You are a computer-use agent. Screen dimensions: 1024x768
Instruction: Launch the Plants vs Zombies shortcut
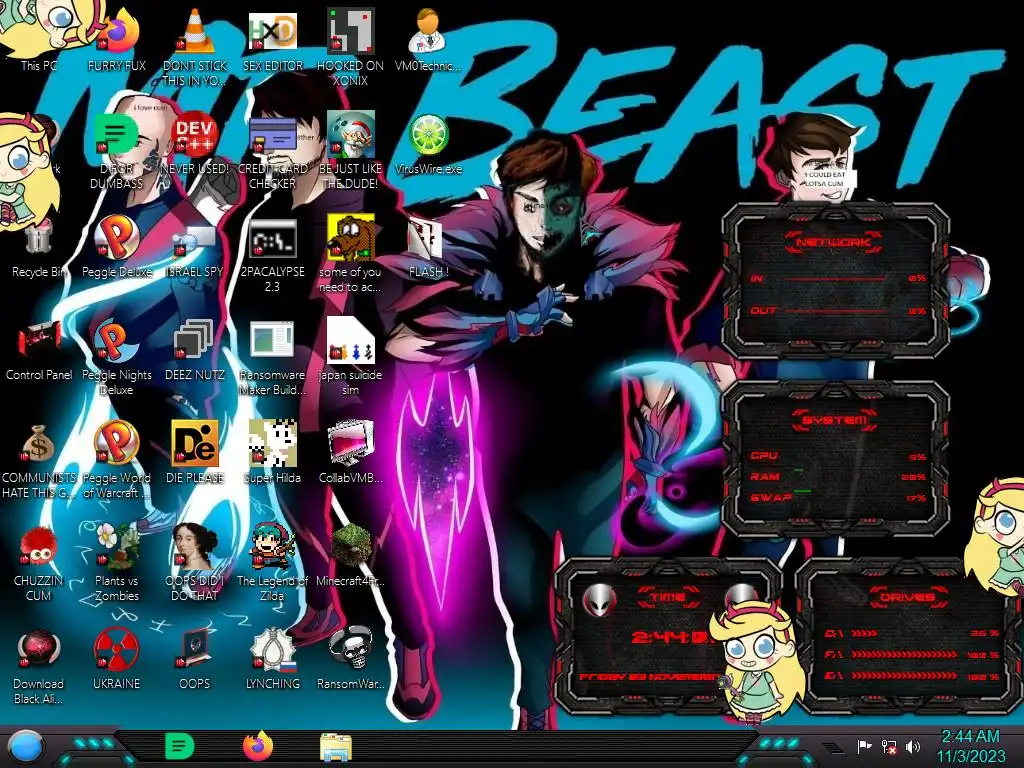116,563
